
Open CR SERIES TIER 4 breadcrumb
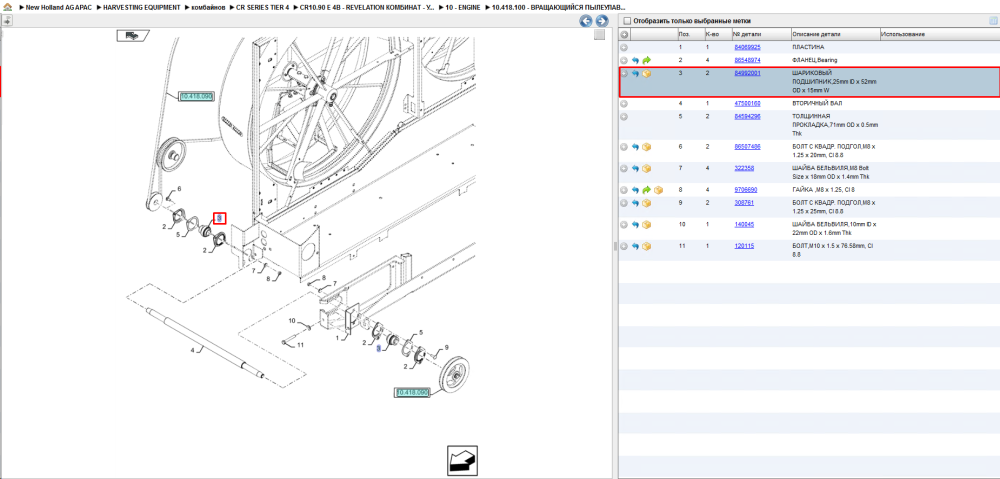click(263, 7)
